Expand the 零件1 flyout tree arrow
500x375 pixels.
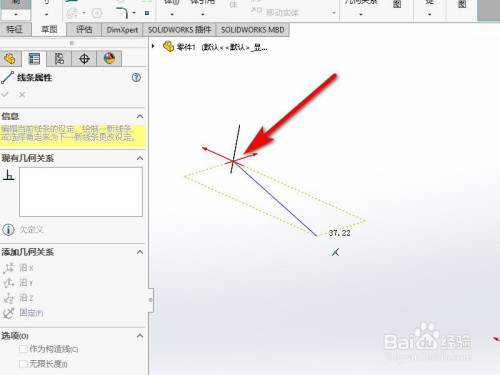tap(153, 46)
